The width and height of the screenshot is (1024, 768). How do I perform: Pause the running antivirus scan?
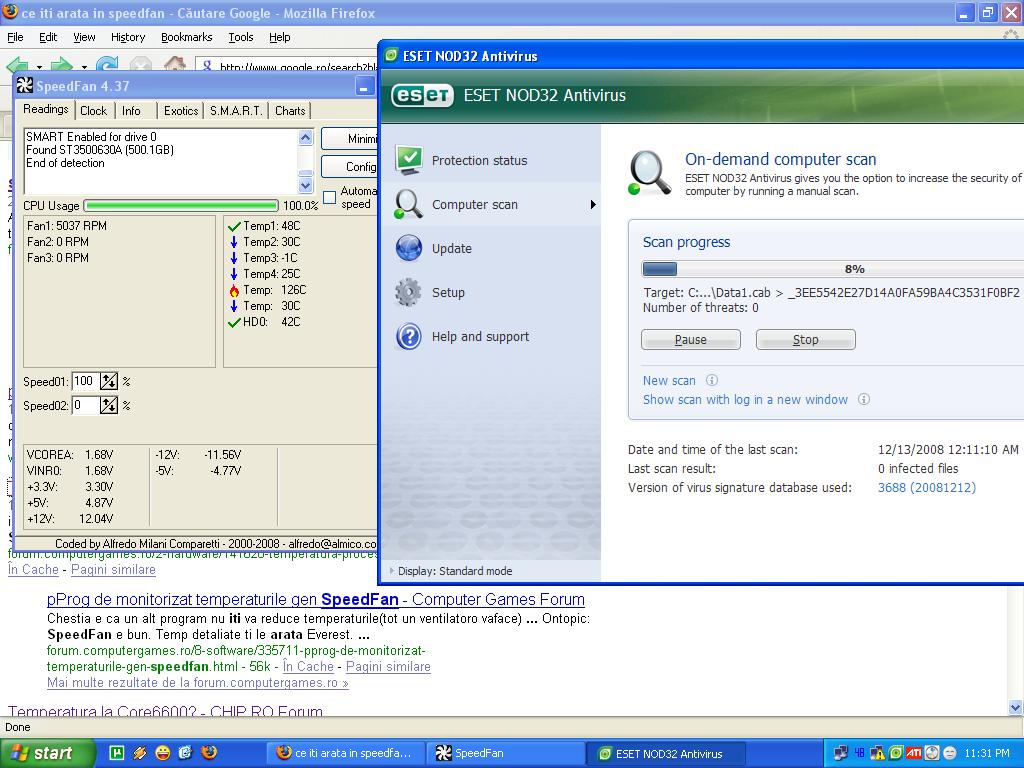coord(690,340)
